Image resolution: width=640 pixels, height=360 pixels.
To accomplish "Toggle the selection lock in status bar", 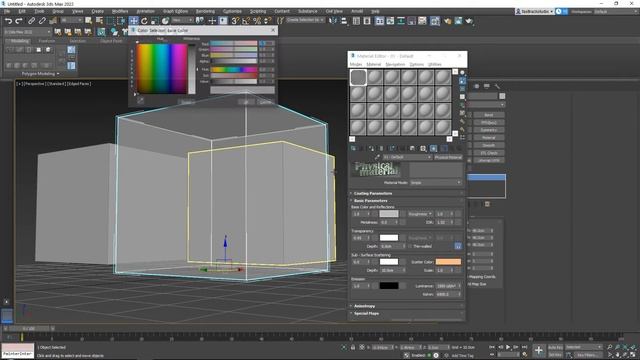I will tap(353, 347).
